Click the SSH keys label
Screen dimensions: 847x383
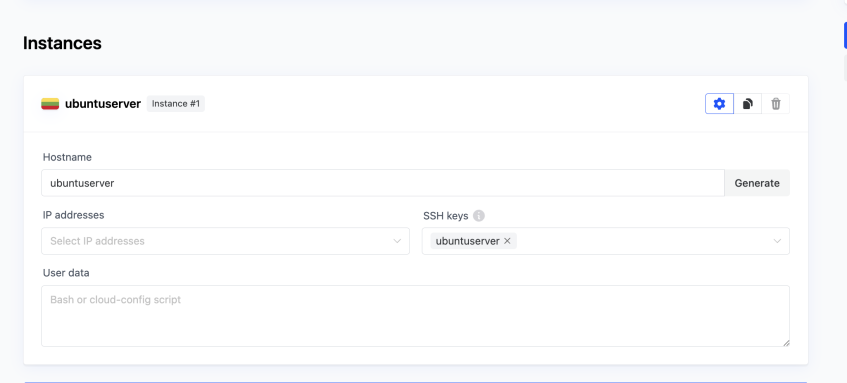click(x=446, y=216)
